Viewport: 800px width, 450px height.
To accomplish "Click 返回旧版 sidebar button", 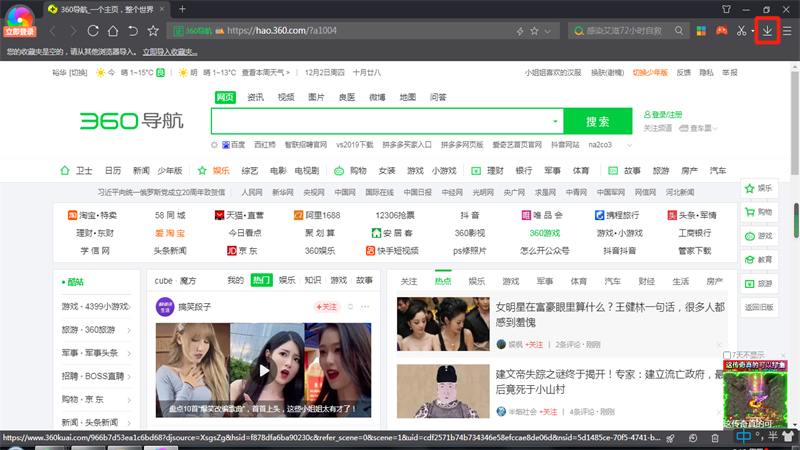I will [x=759, y=307].
